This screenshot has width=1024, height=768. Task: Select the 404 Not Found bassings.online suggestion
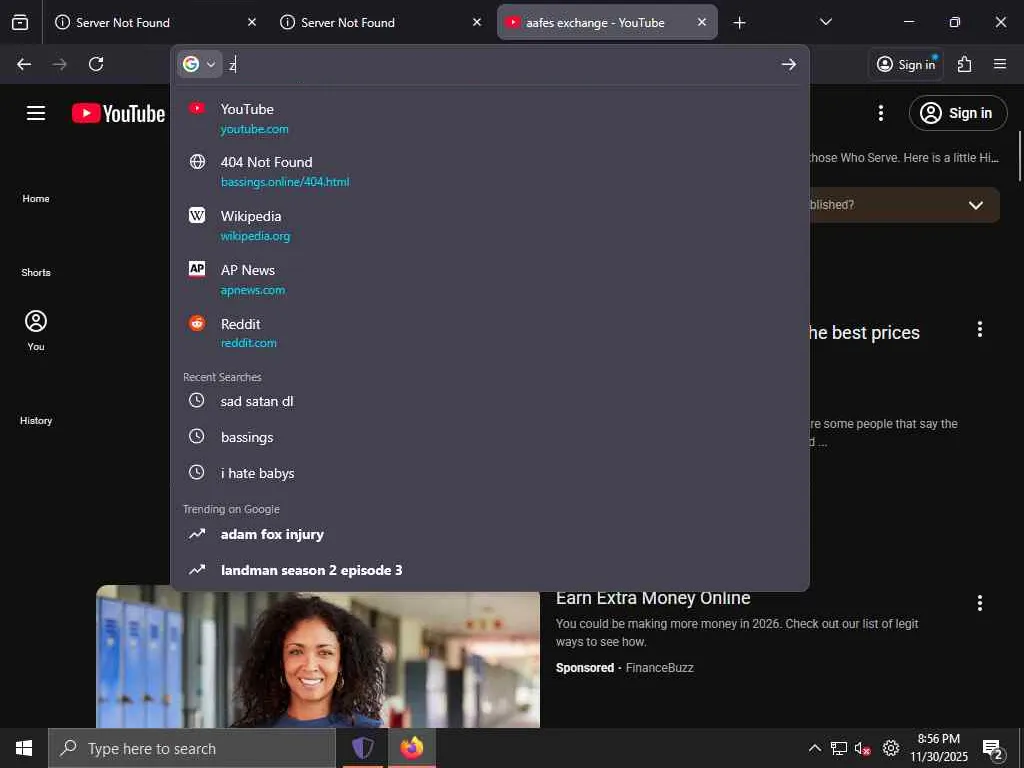pos(490,172)
